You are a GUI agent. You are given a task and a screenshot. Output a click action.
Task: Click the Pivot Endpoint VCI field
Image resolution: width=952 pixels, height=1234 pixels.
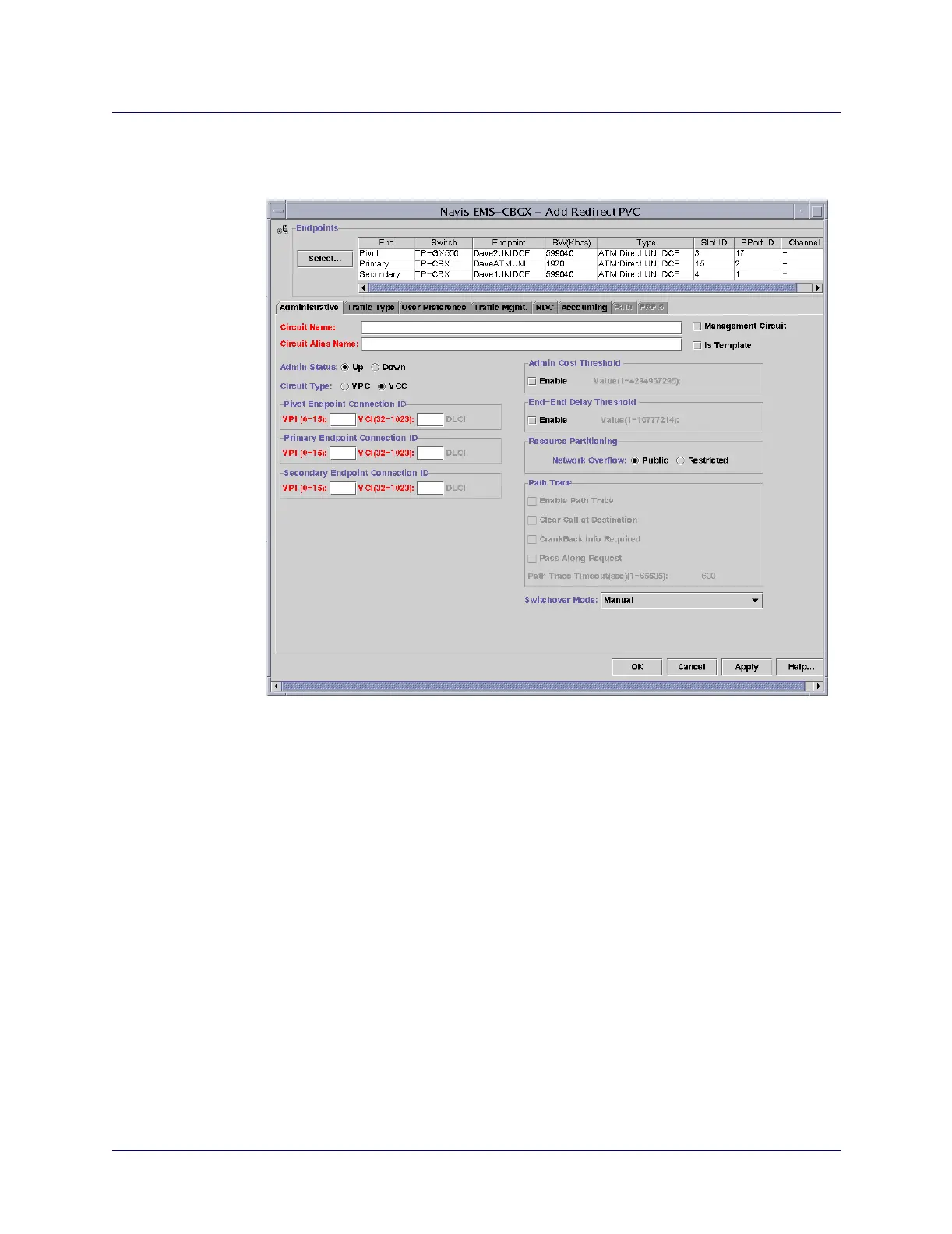430,420
